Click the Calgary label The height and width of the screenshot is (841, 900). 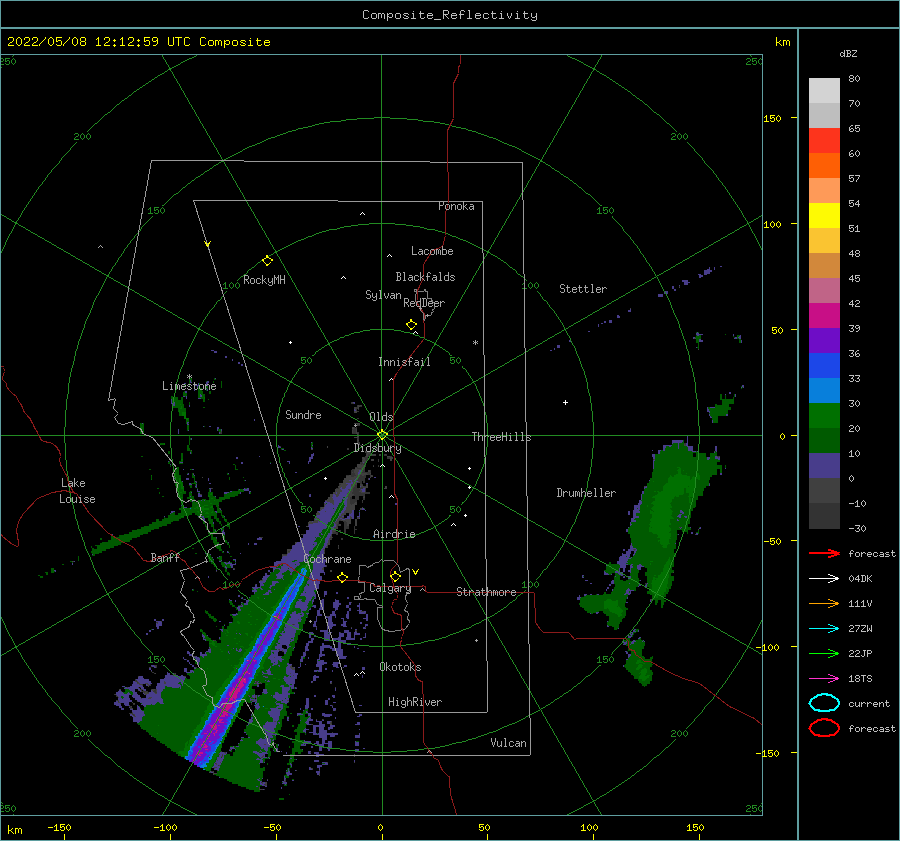click(x=390, y=588)
